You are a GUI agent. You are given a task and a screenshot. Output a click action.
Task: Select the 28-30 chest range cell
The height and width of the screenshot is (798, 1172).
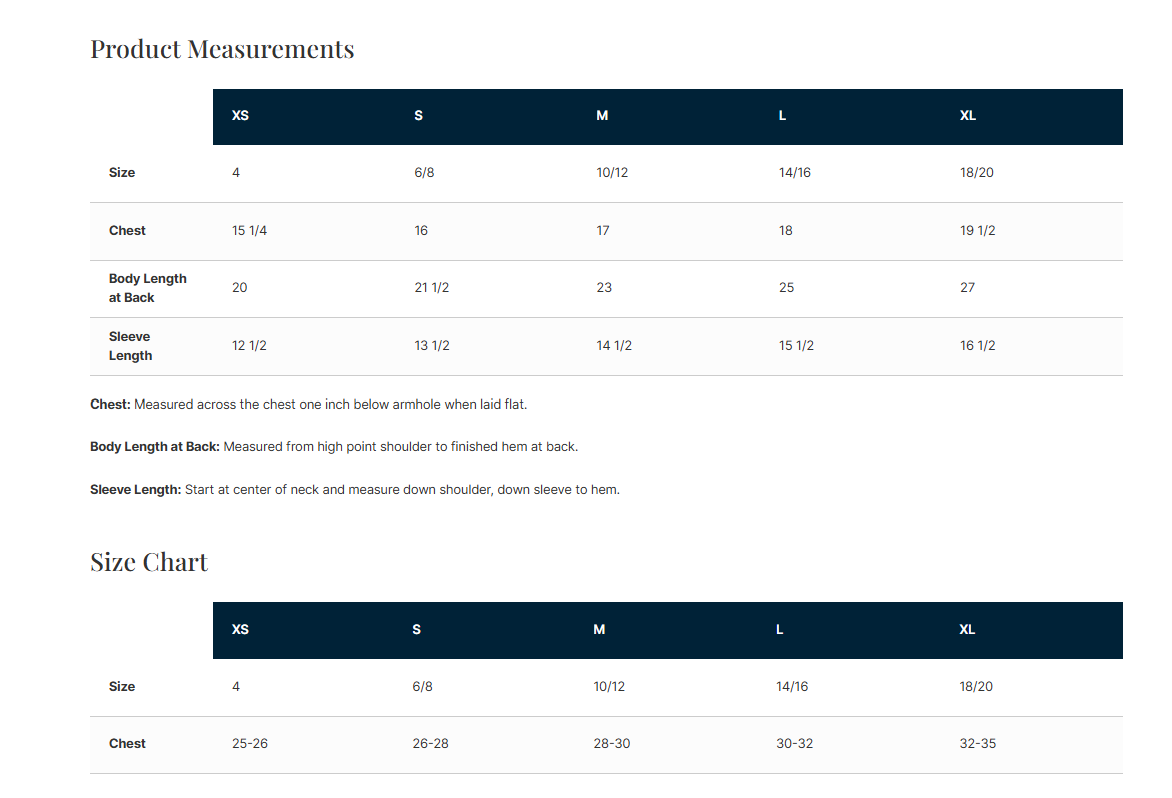(x=612, y=744)
